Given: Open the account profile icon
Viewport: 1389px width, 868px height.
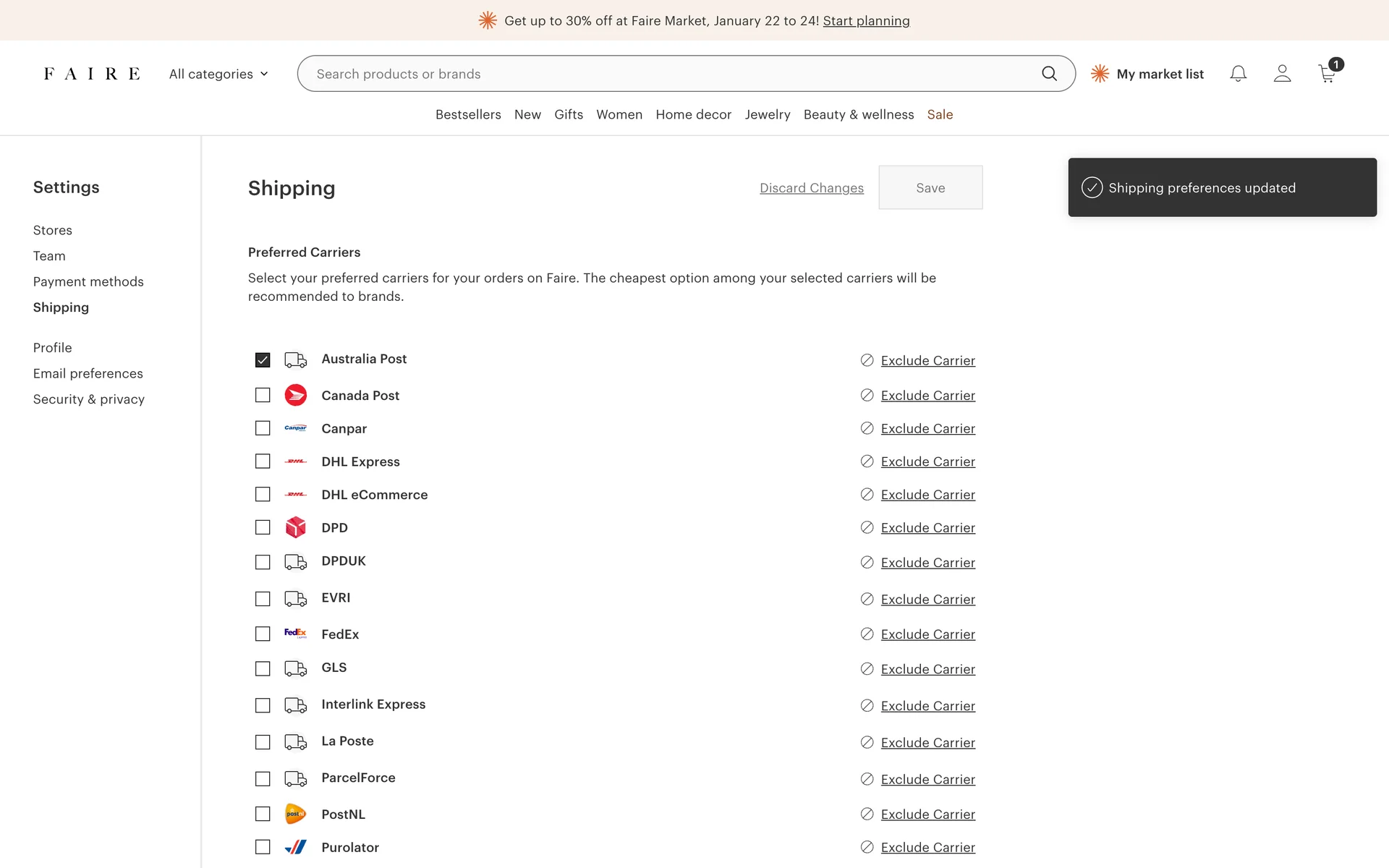Looking at the screenshot, I should pyautogui.click(x=1282, y=74).
